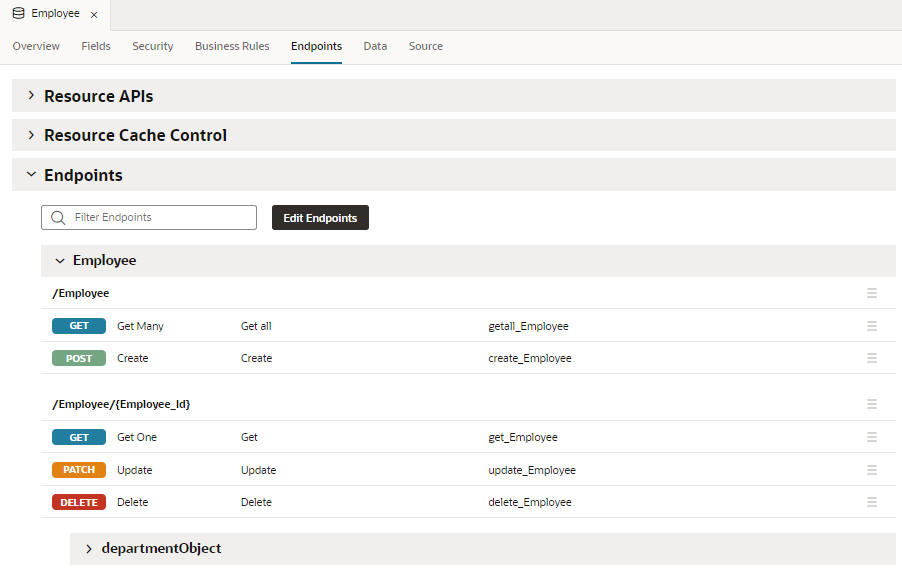Click the Employee tab database icon
Image resolution: width=902 pixels, height=573 pixels.
18,13
